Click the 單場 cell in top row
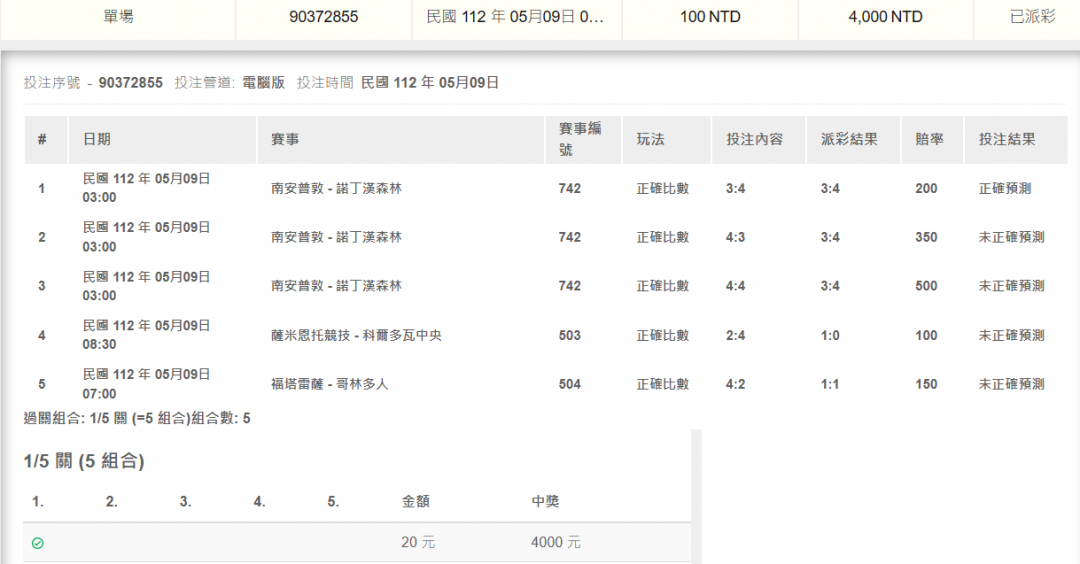This screenshot has height=564, width=1080. point(118,17)
